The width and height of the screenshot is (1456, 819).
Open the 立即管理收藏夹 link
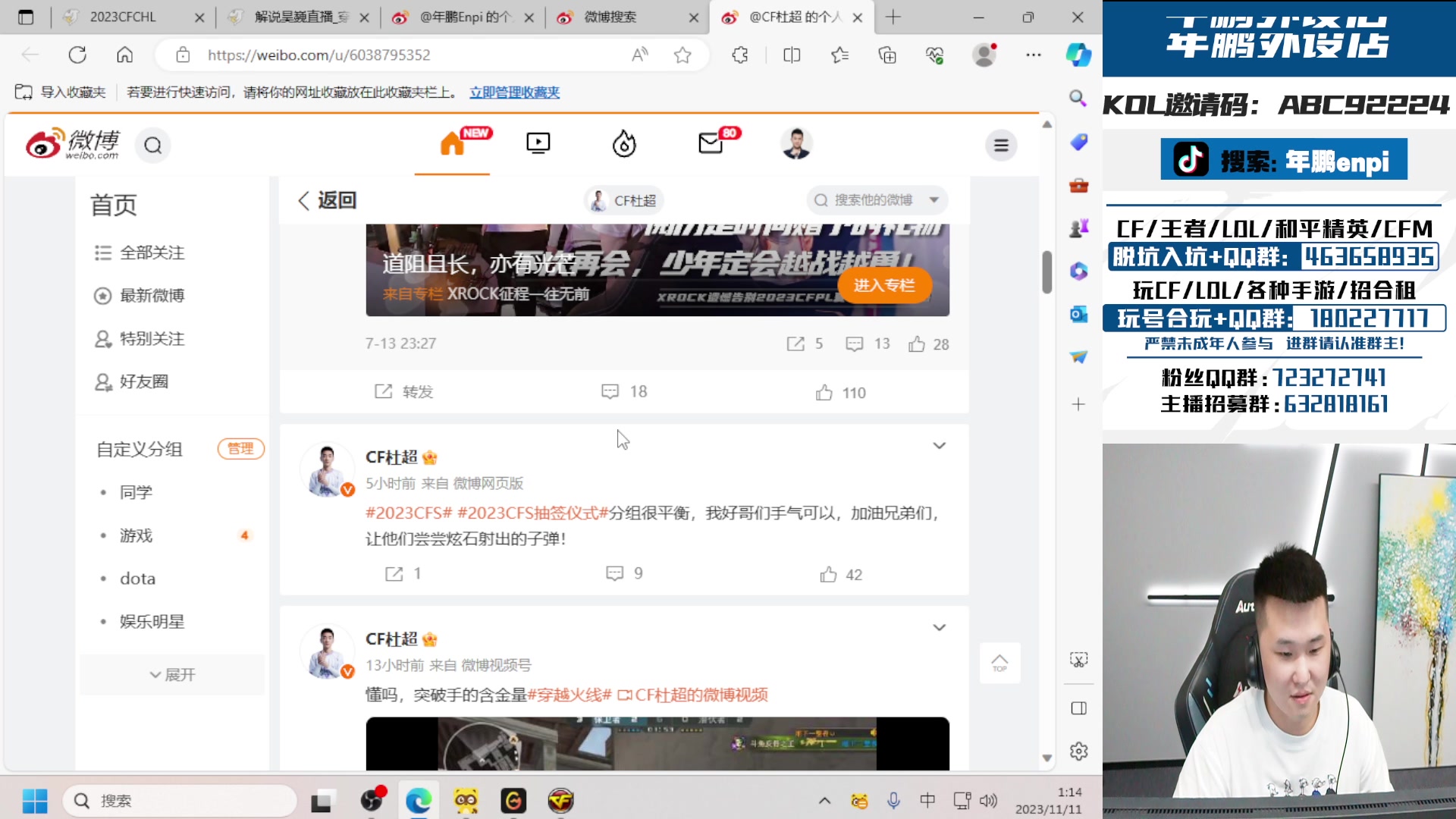tap(514, 93)
